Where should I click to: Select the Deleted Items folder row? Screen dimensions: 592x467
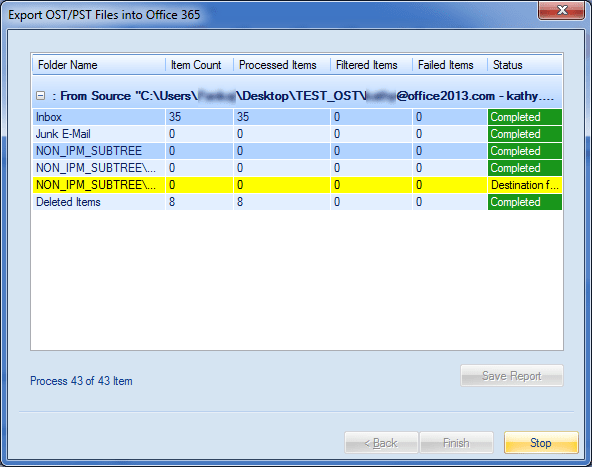297,202
